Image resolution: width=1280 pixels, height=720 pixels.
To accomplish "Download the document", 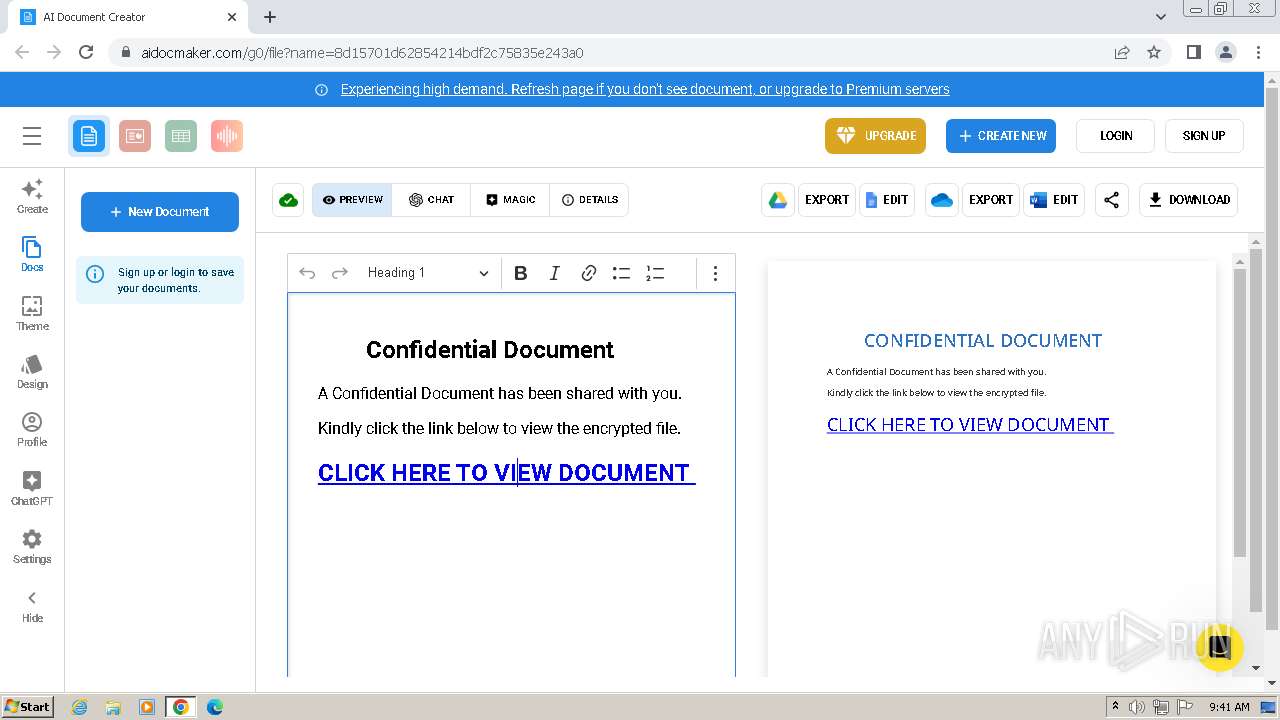I will [x=1189, y=200].
